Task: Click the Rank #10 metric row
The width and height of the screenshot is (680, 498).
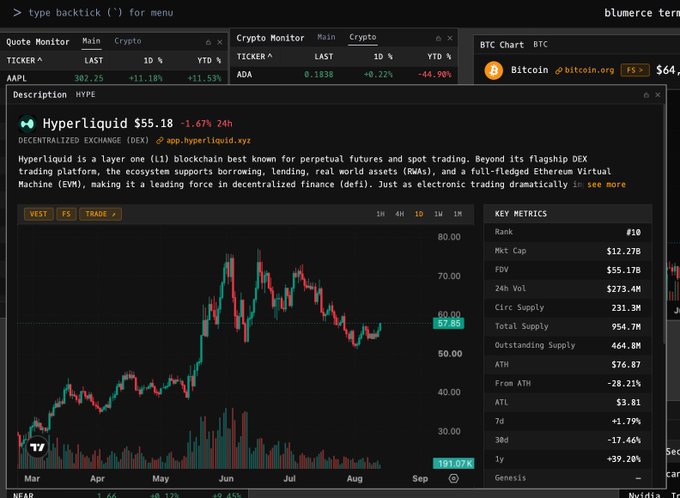Action: (x=568, y=232)
